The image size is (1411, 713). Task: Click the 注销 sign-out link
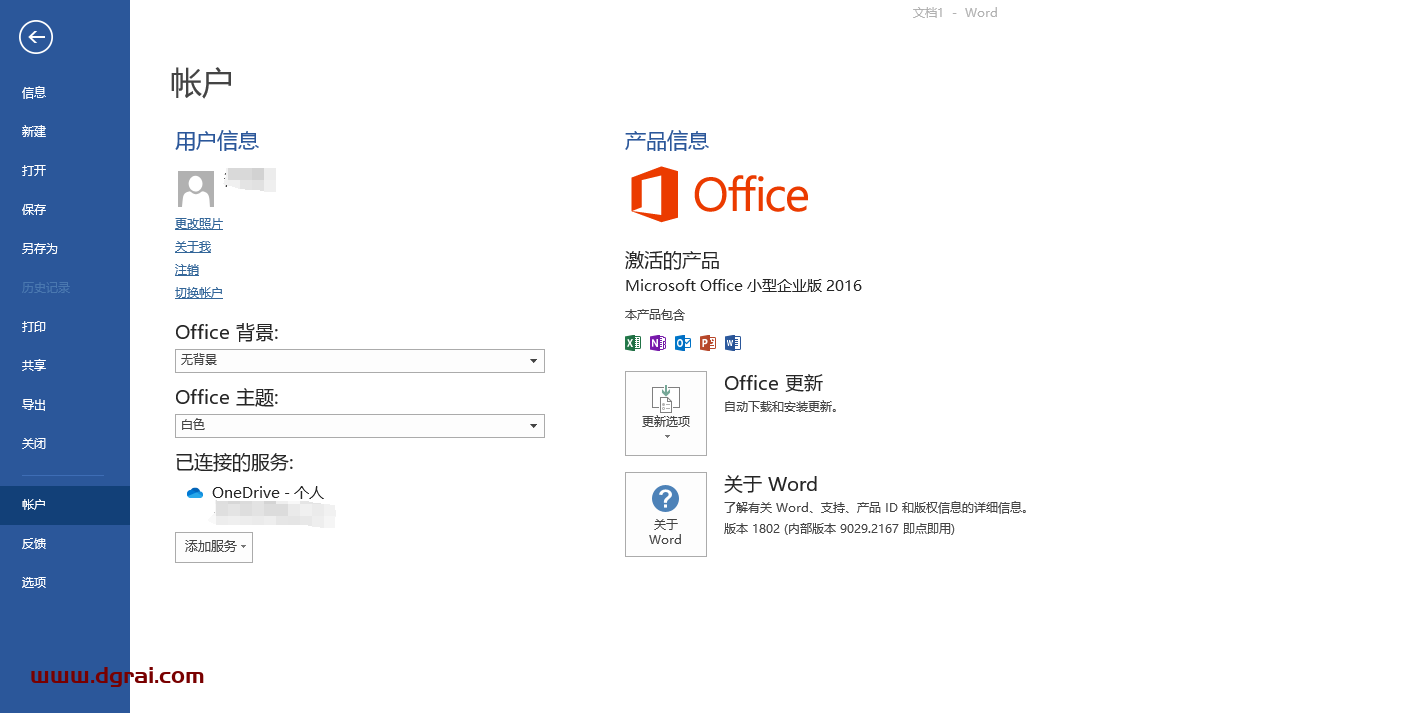pyautogui.click(x=187, y=270)
